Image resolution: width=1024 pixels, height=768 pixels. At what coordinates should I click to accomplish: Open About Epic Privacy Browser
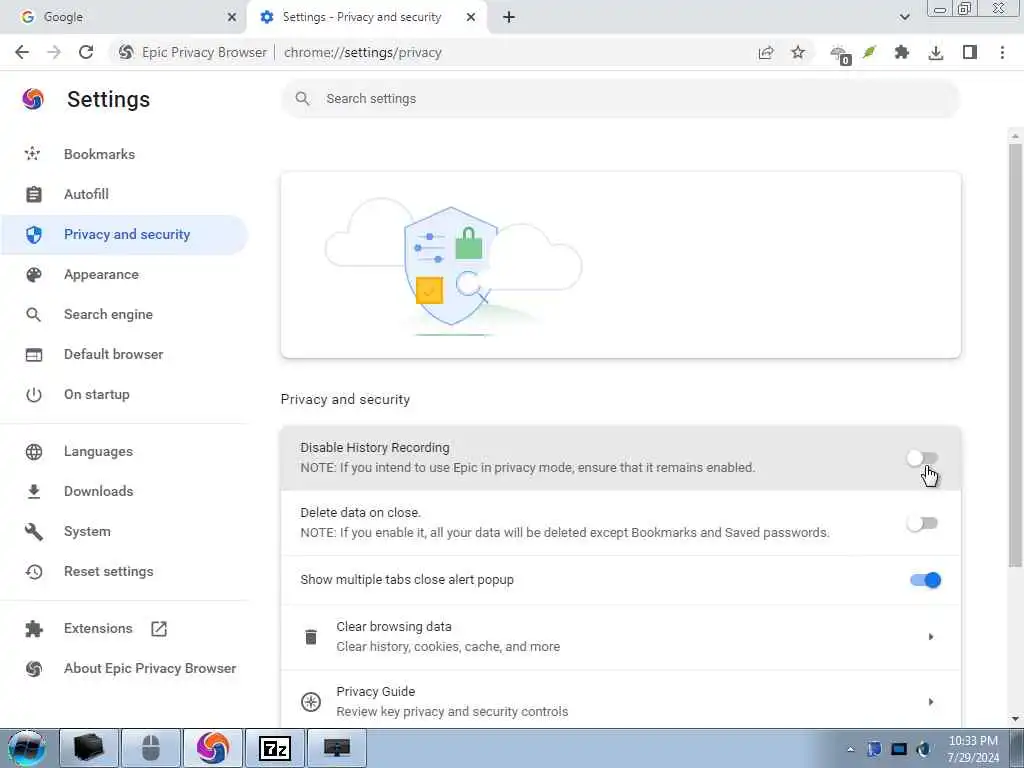[124, 668]
